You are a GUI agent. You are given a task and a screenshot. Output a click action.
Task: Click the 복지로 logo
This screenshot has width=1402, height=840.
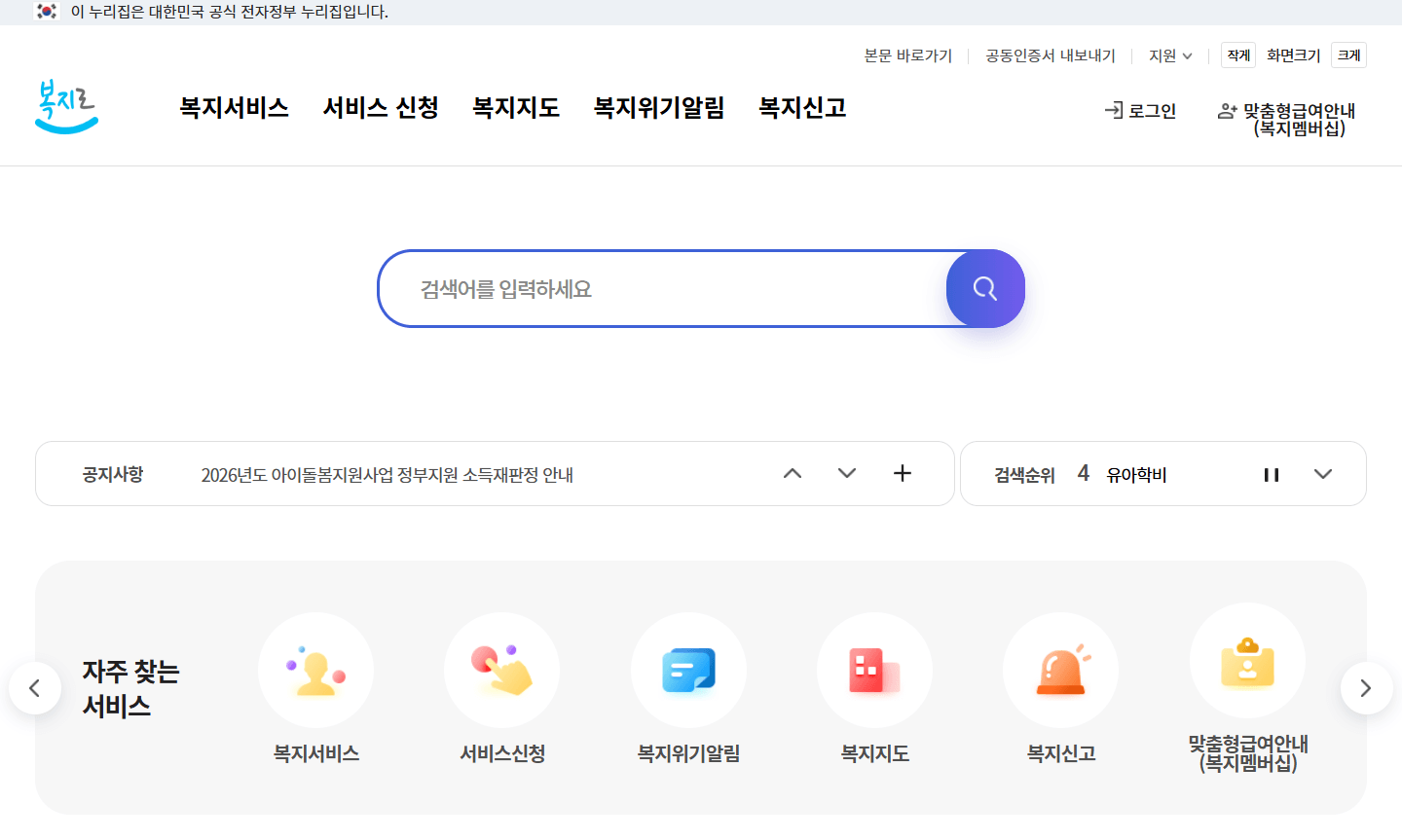[65, 108]
